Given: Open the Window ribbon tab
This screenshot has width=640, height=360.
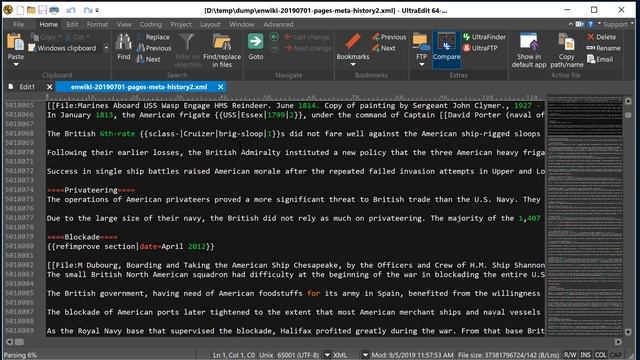Looking at the screenshot, I should tap(242, 24).
